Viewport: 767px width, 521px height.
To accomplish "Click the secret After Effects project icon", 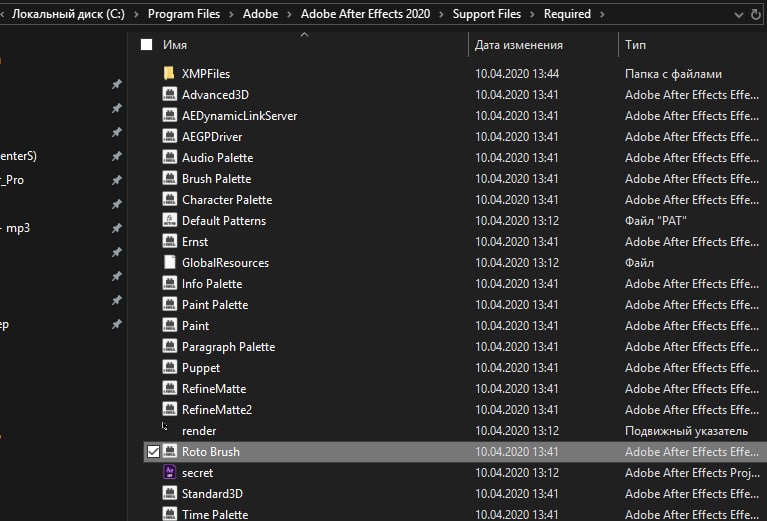I will [169, 472].
